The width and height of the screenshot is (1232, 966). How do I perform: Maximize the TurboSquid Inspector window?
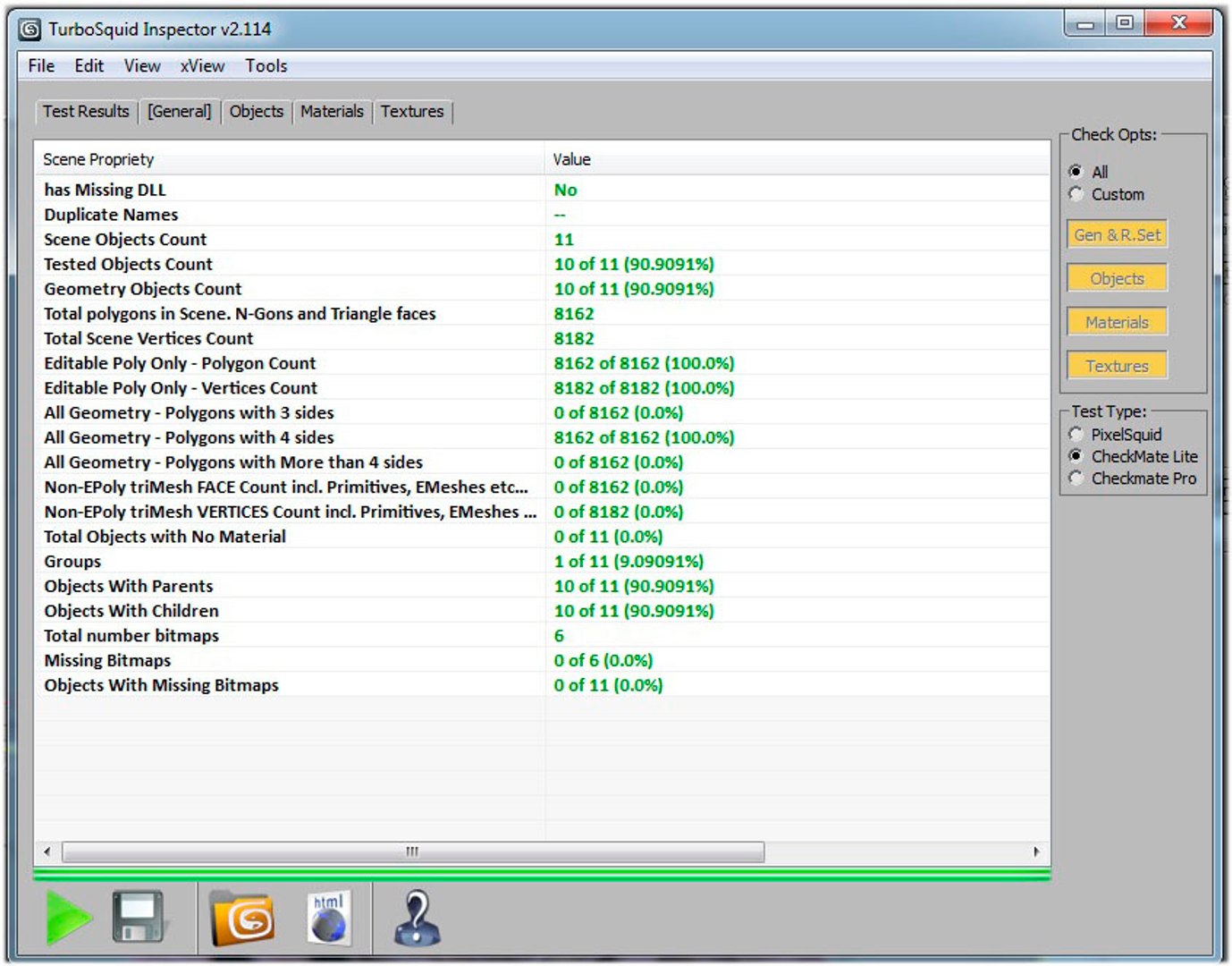pos(1124,23)
